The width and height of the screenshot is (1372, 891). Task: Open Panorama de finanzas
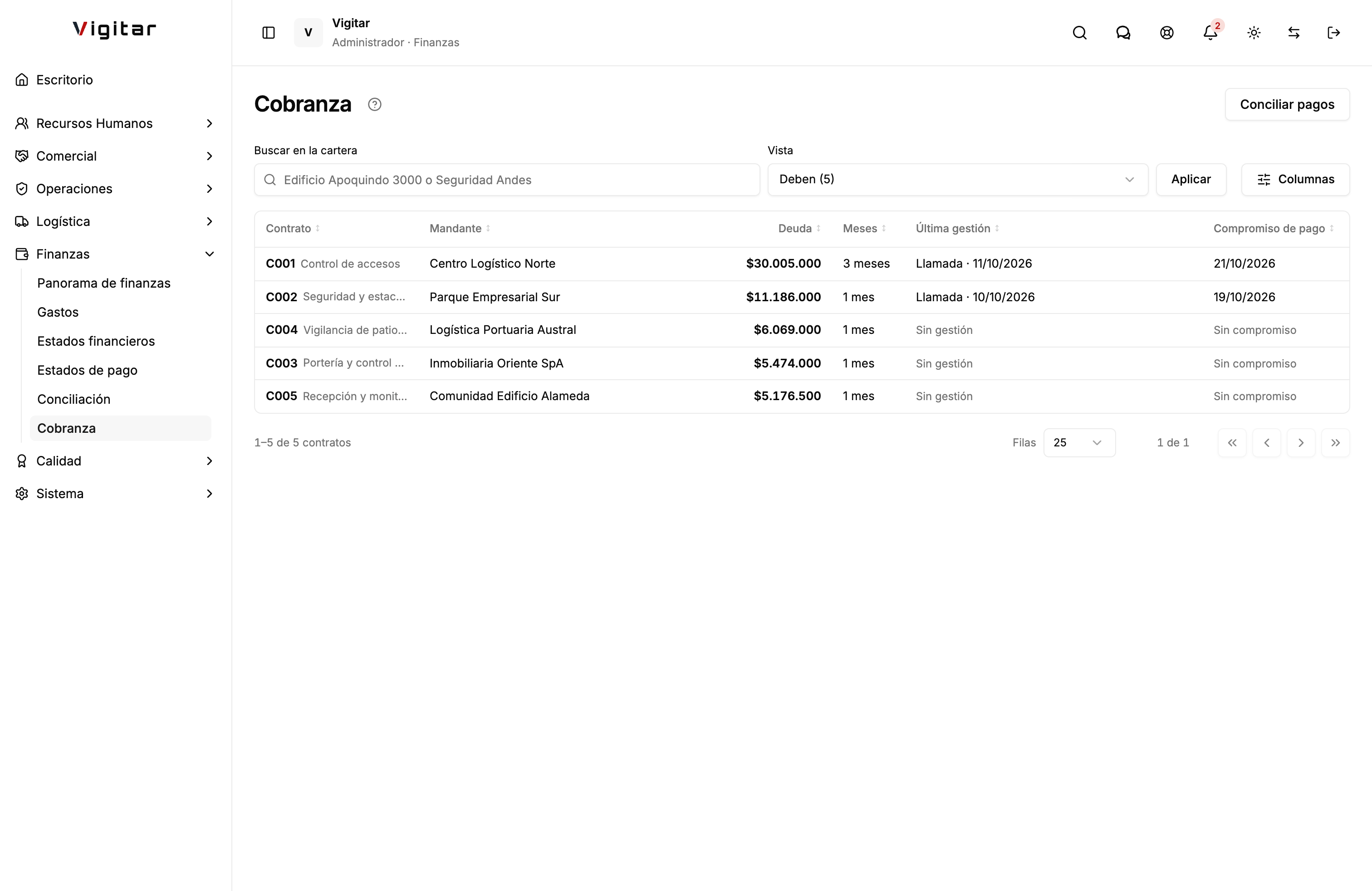[x=121, y=283]
